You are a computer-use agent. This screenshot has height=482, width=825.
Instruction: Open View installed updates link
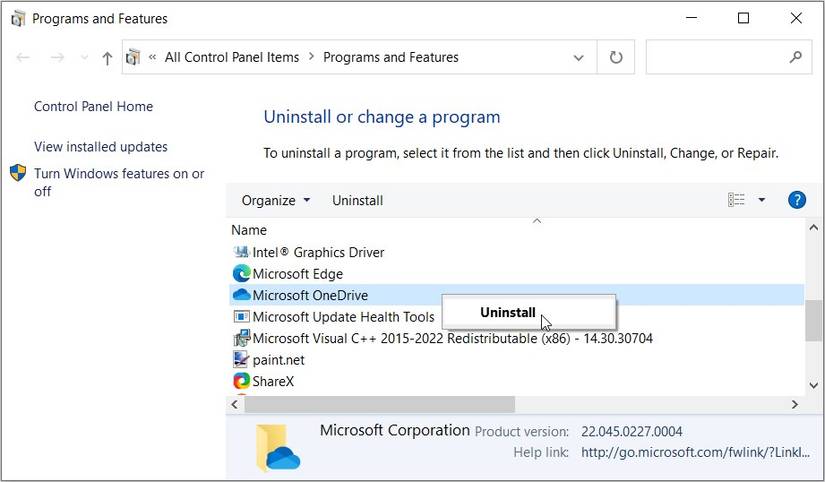[101, 147]
